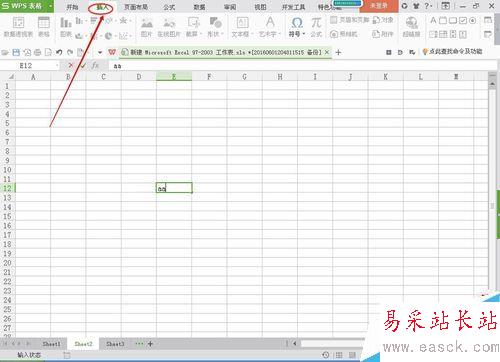This screenshot has width=500, height=362.
Task: Switch to the Sheet3 worksheet tab
Action: (x=115, y=344)
